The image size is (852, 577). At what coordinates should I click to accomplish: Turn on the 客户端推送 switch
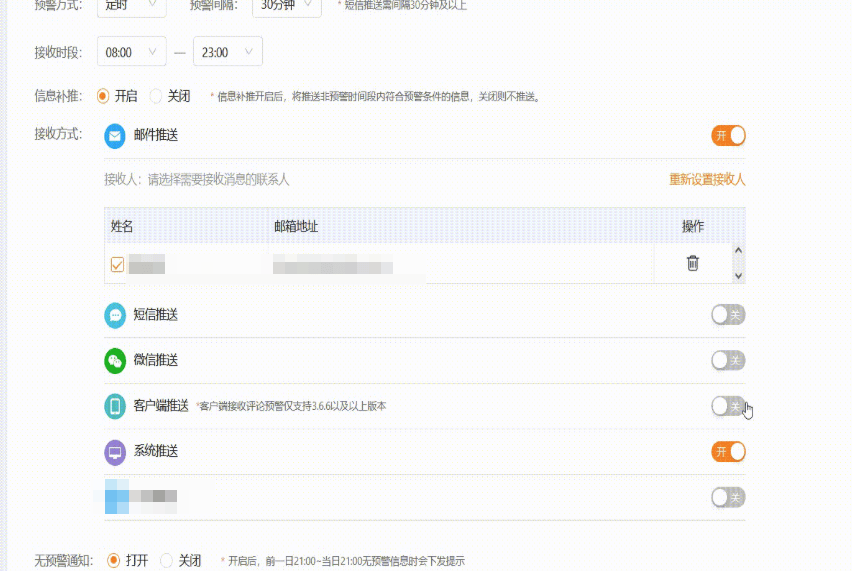tap(728, 406)
